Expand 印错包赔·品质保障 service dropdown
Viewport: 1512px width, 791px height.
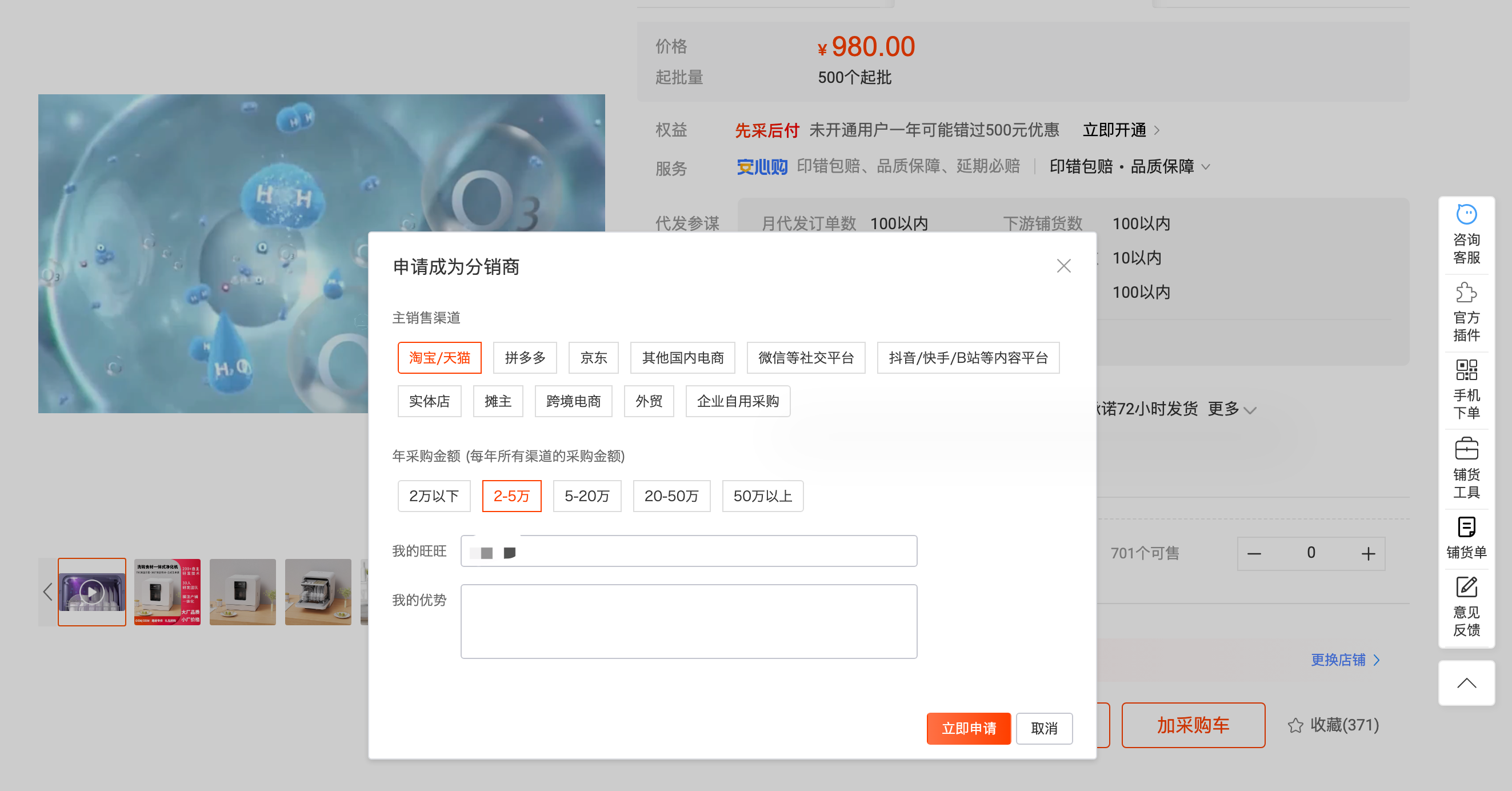1206,167
